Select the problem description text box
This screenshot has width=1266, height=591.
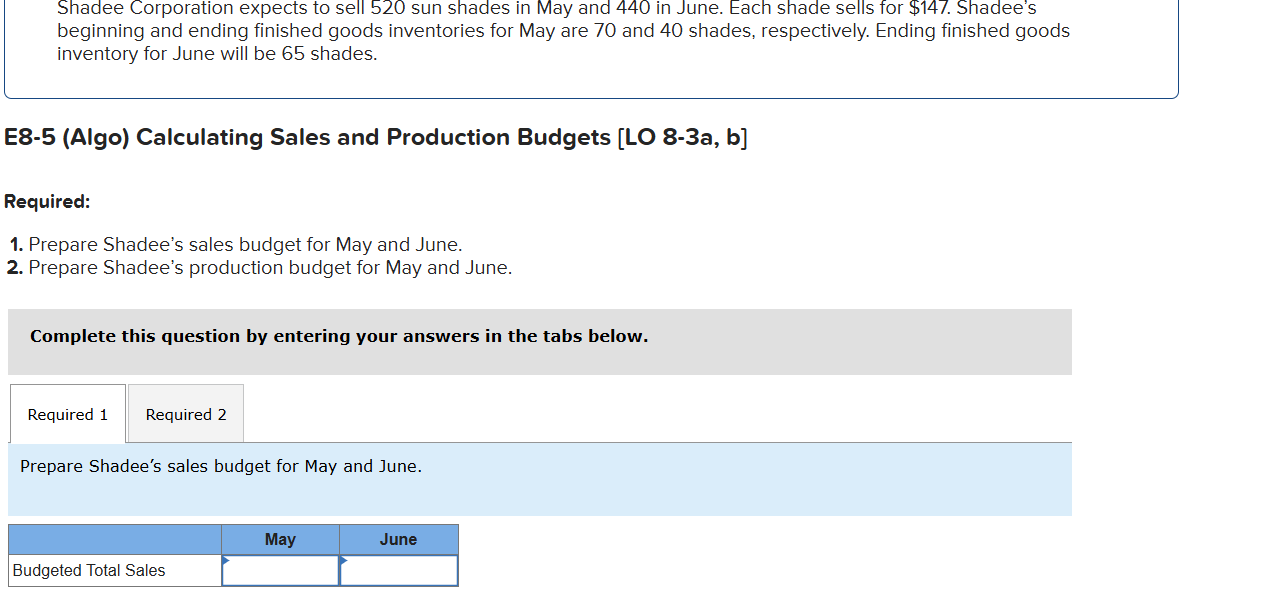[x=563, y=31]
